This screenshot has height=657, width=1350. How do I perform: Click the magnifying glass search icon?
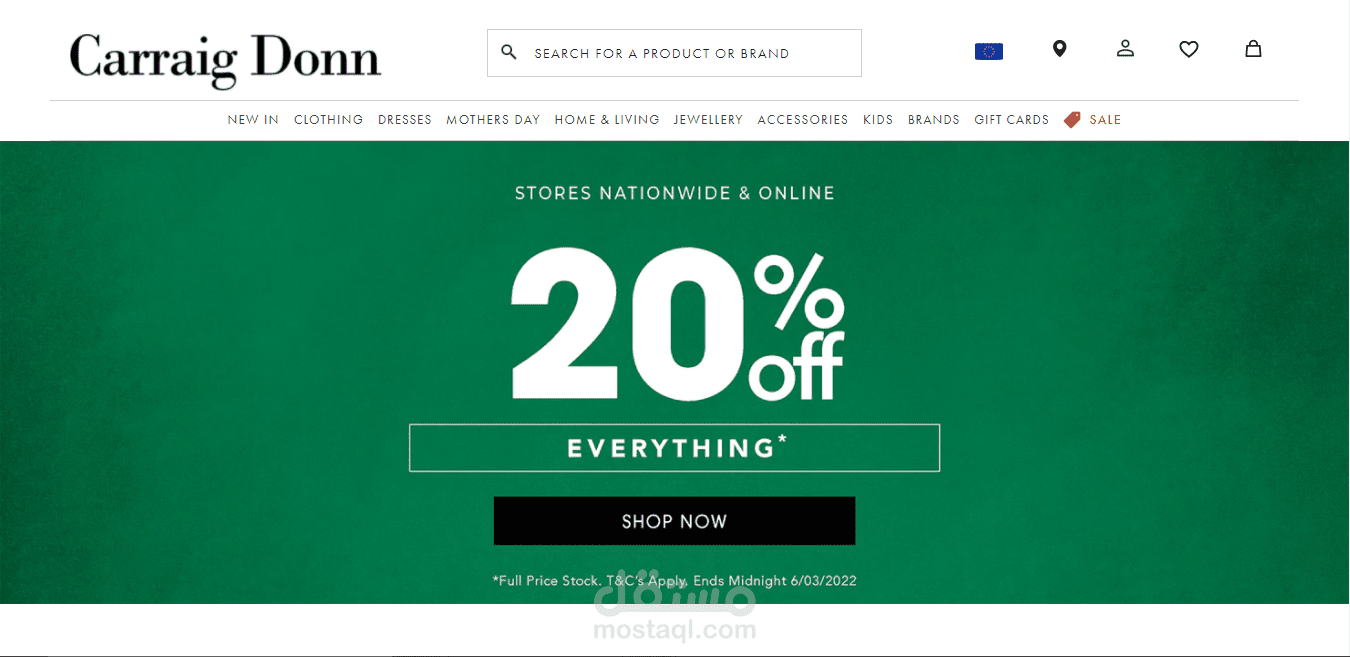click(509, 52)
